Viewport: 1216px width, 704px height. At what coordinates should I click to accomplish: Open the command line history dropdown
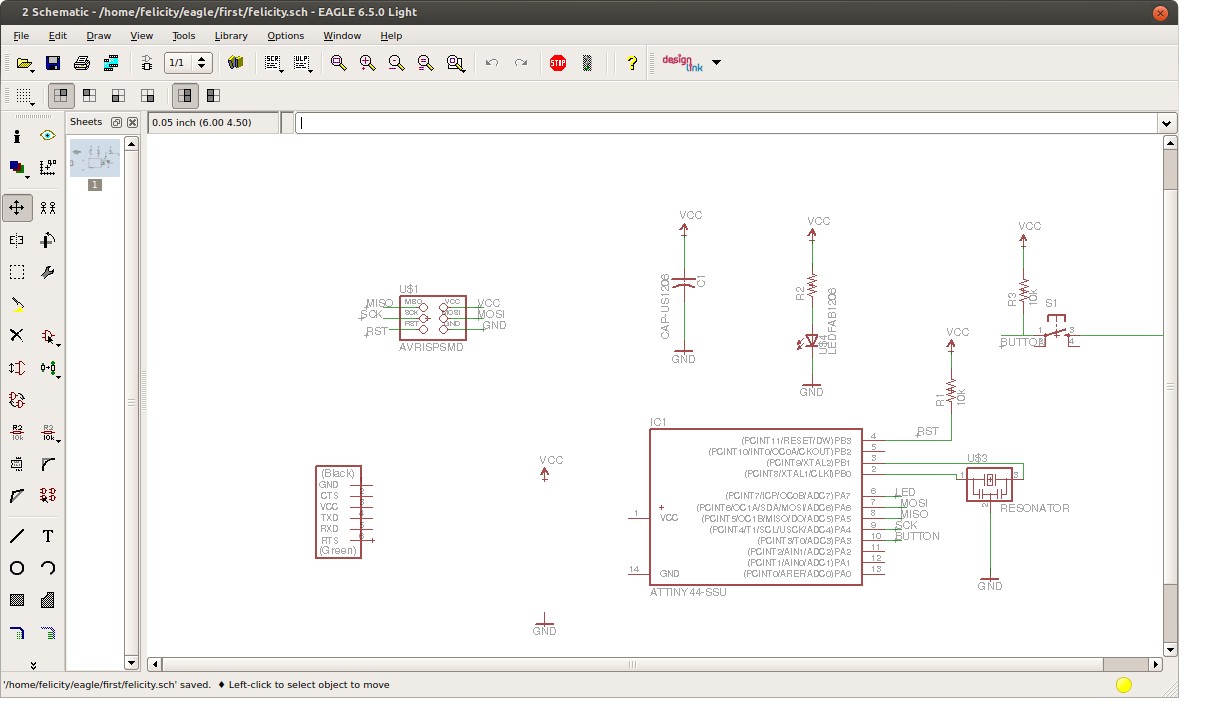point(1167,123)
